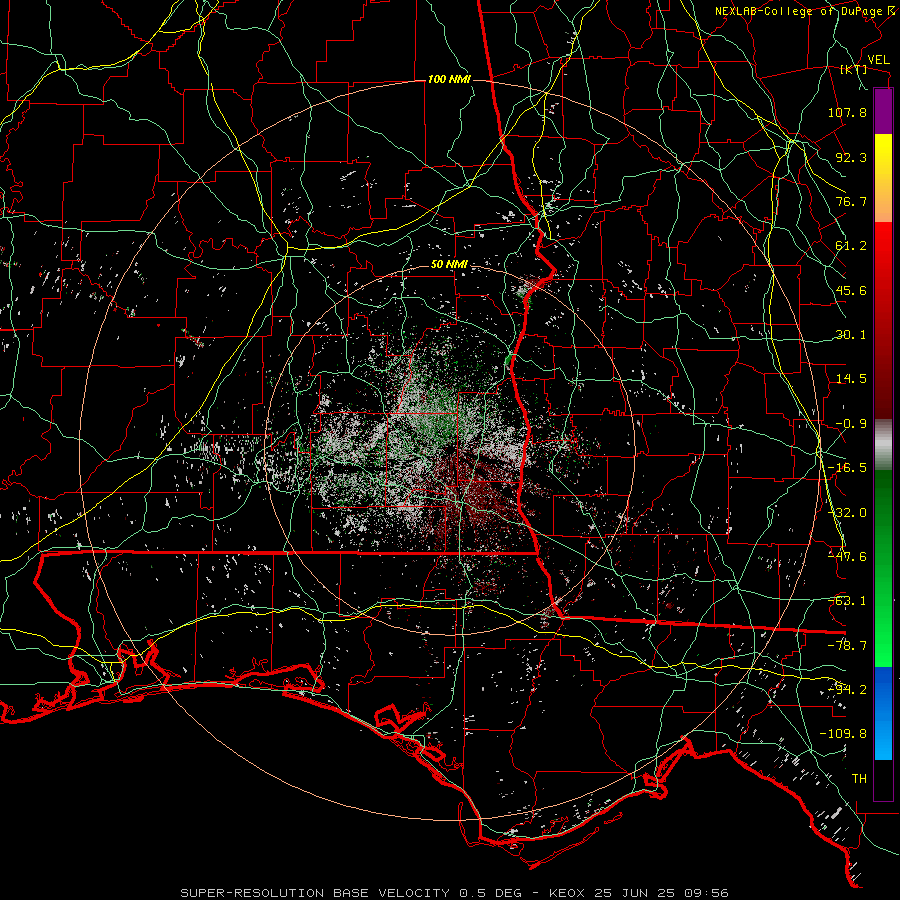Select the purple segment of the color bar
Viewport: 900px width, 900px height.
tap(883, 111)
